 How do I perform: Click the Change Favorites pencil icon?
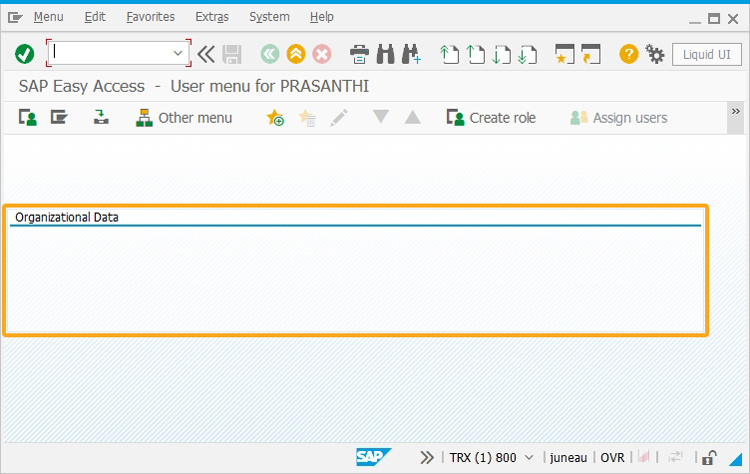tap(339, 118)
